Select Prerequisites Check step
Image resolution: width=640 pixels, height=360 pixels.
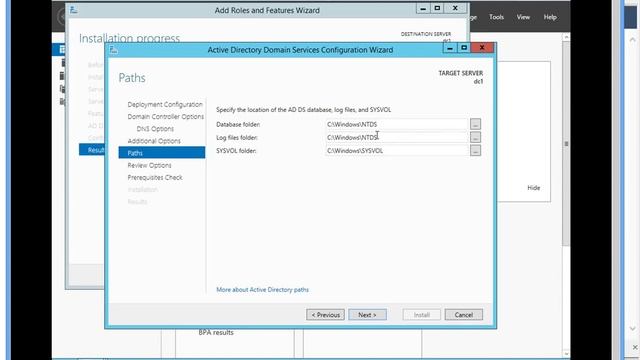click(155, 178)
